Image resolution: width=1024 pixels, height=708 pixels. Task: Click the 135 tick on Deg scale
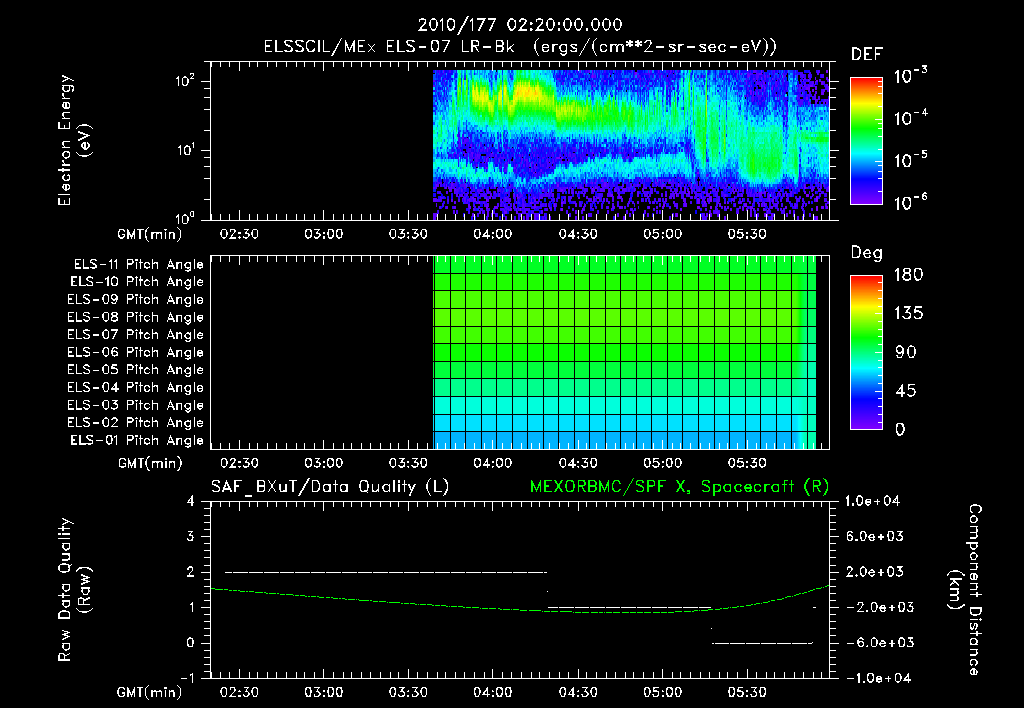[908, 314]
